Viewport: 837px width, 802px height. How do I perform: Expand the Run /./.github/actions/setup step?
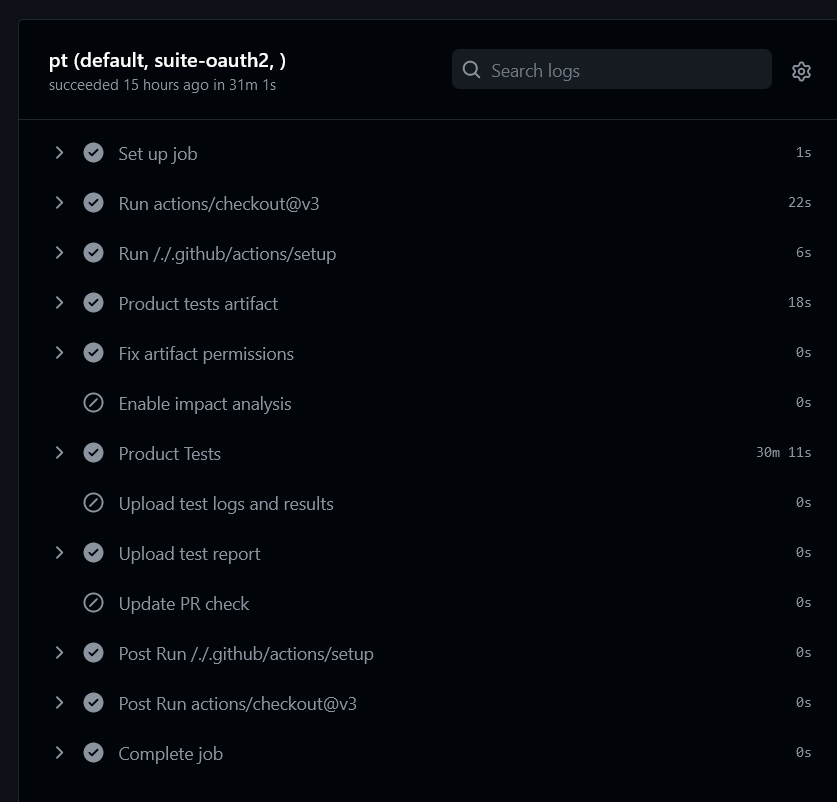[59, 253]
